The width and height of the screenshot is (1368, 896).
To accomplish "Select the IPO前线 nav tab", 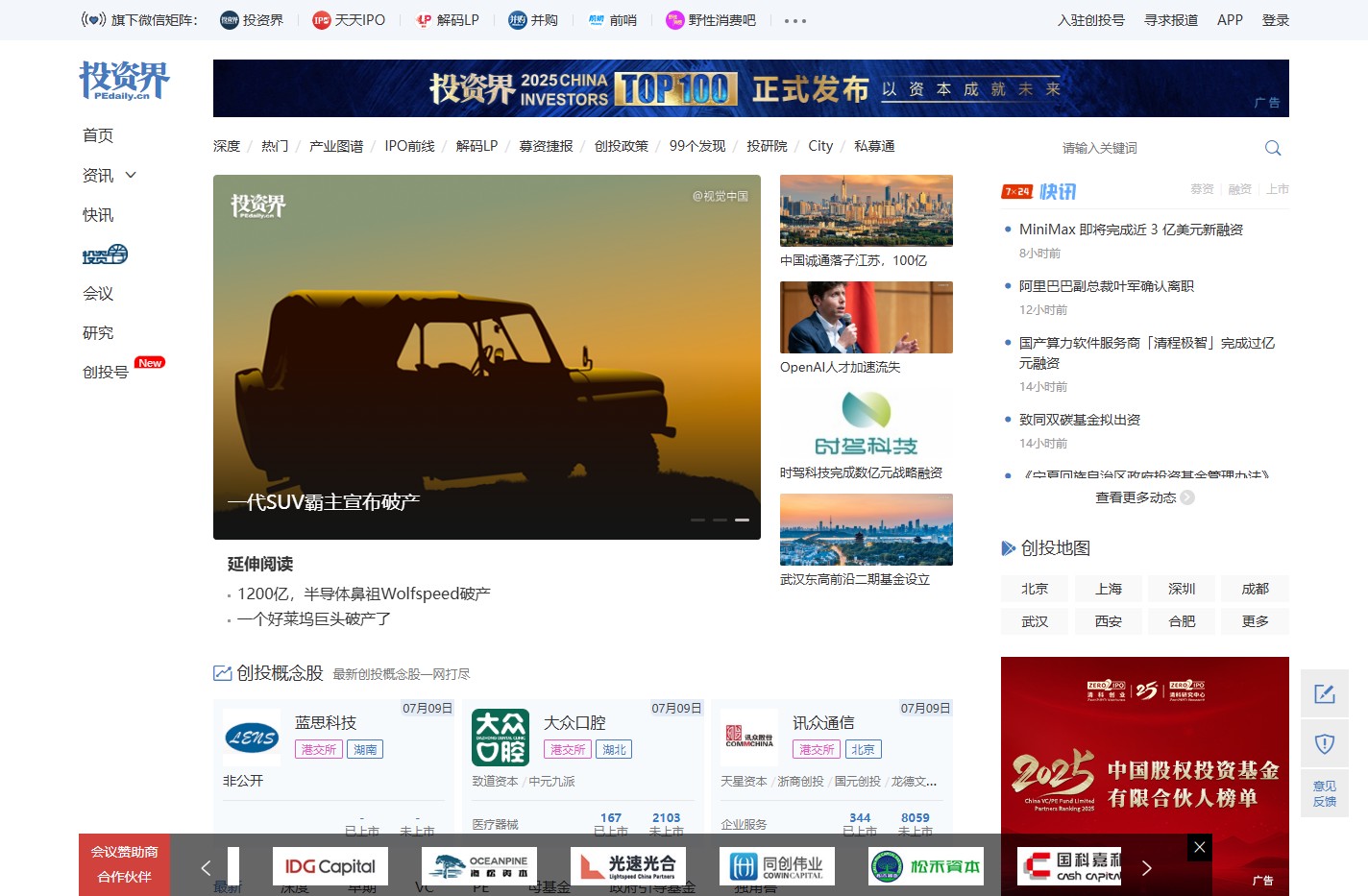I will pos(409,146).
